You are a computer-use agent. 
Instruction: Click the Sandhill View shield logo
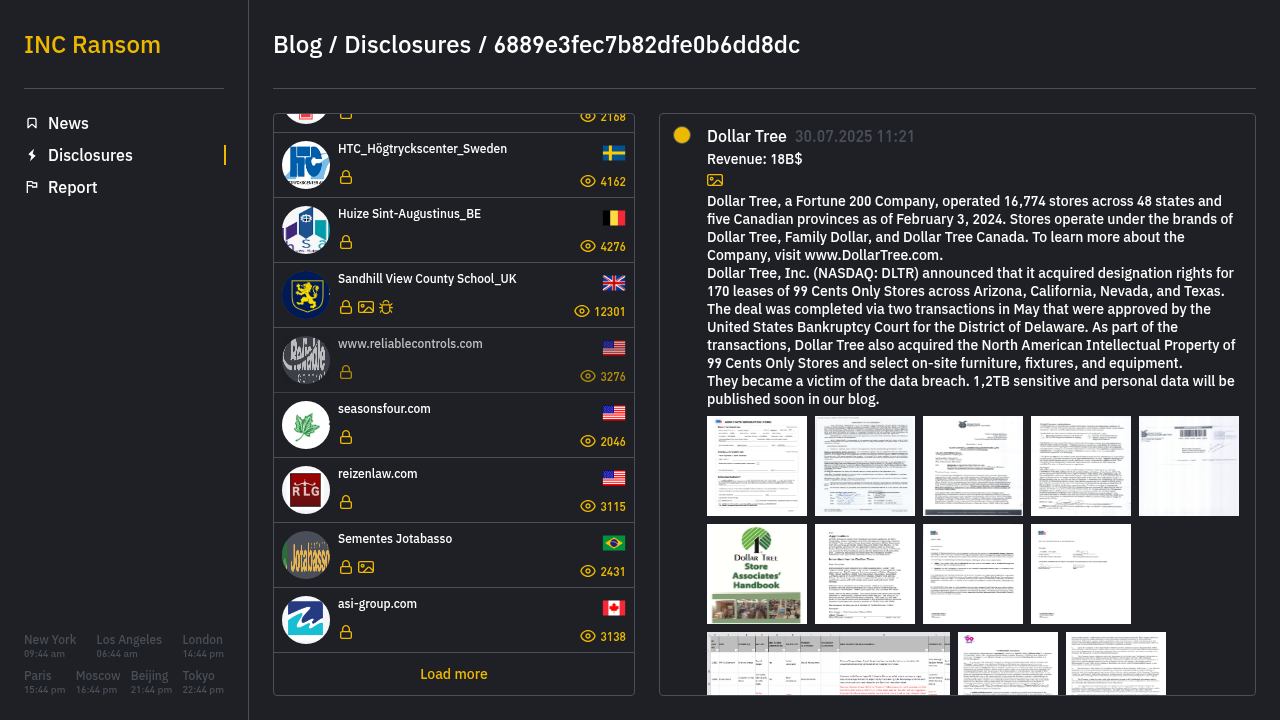coord(306,295)
